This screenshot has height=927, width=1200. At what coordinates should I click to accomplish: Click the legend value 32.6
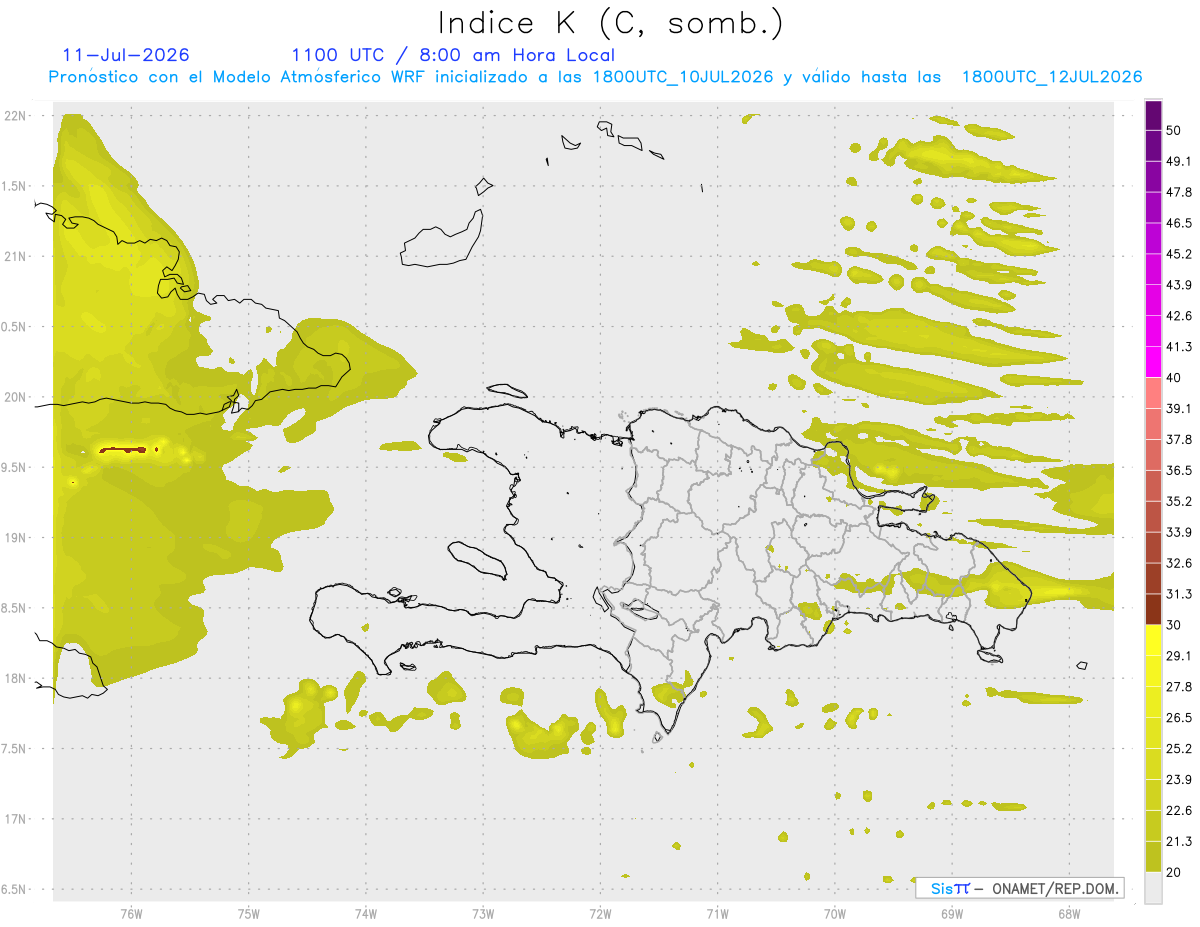pyautogui.click(x=1179, y=563)
